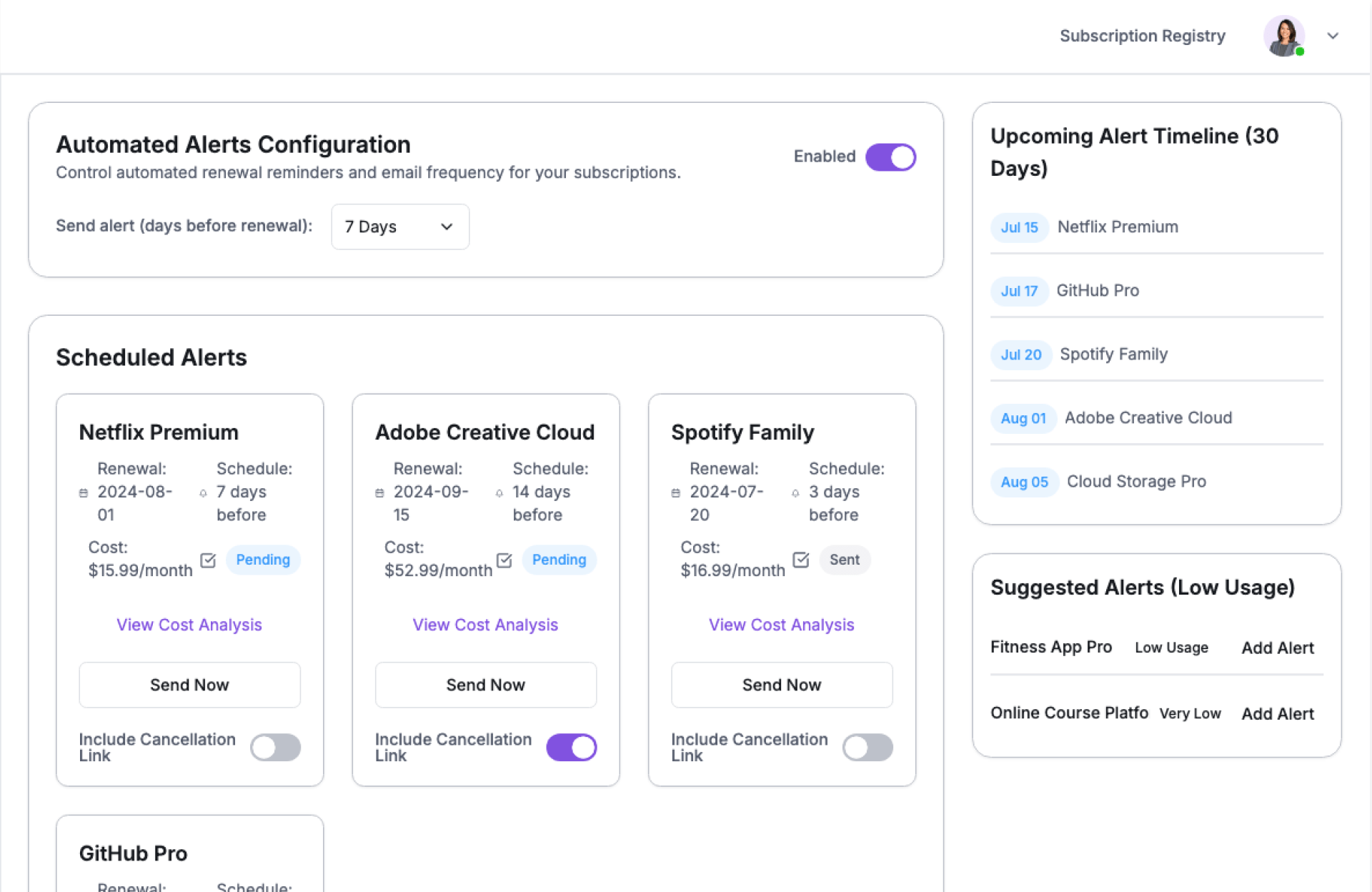Screen dimensions: 1372x892
Task: Click the Aug 05 Cloud Storage Pro entry
Action: 1135,482
